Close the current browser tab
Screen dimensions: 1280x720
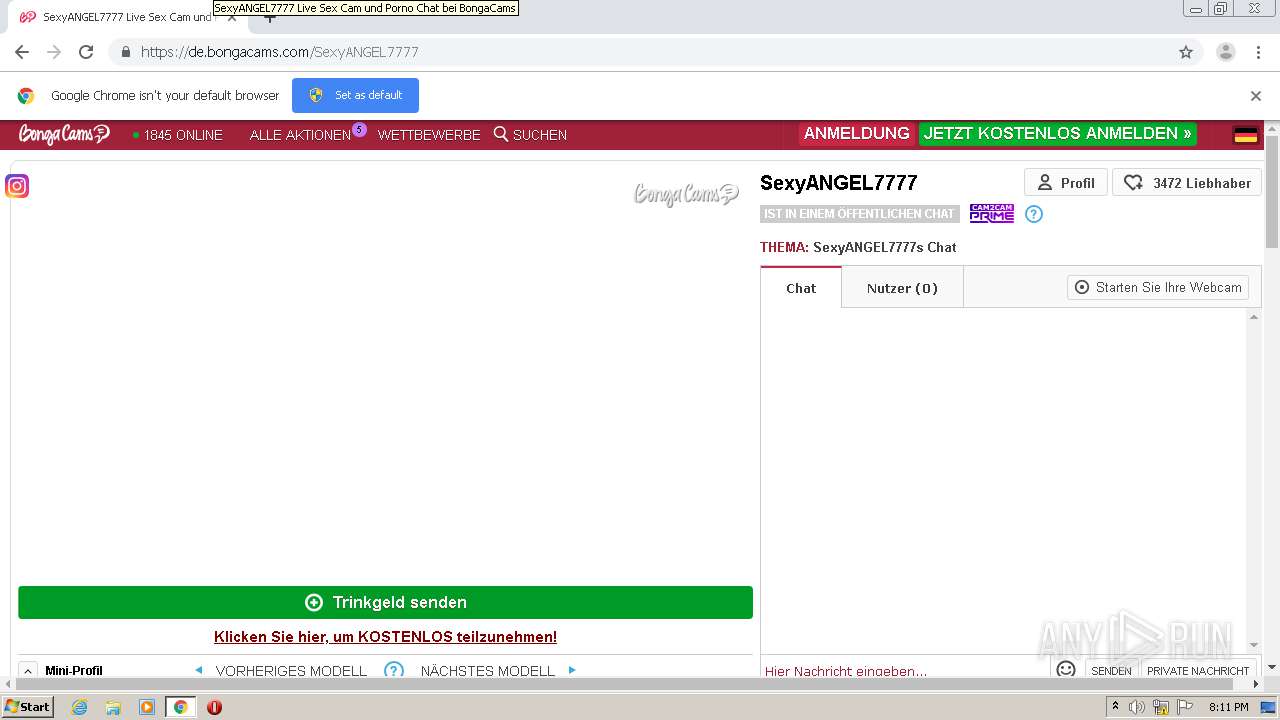(x=232, y=17)
